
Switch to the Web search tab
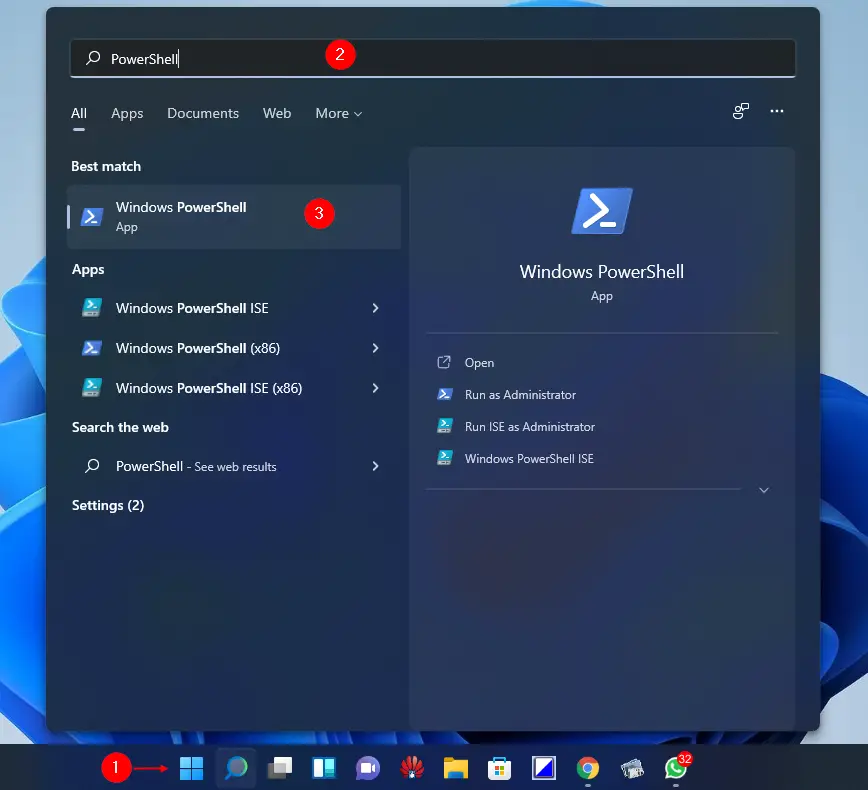click(x=277, y=113)
